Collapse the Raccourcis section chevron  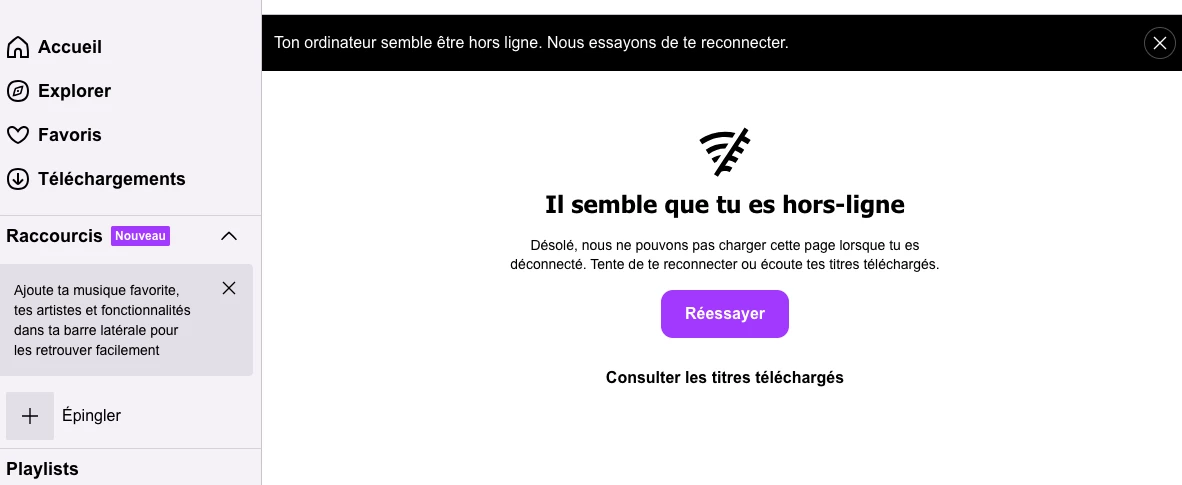pyautogui.click(x=229, y=236)
